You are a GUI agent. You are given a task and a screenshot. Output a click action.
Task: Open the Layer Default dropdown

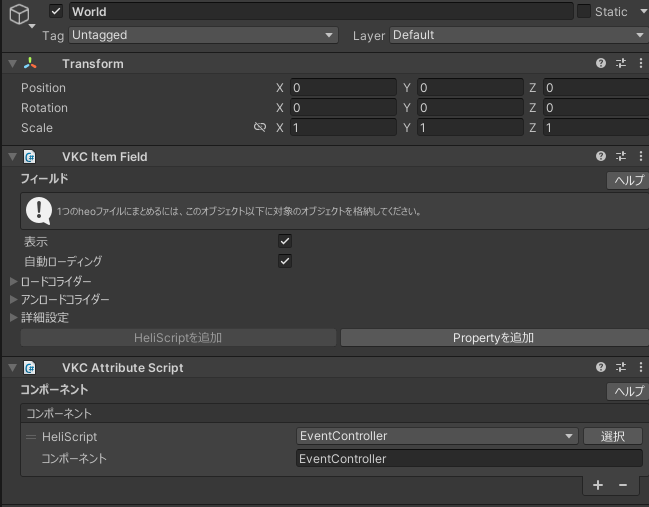pos(519,35)
